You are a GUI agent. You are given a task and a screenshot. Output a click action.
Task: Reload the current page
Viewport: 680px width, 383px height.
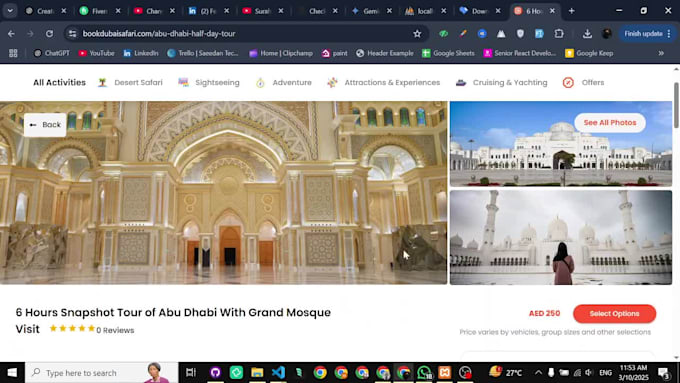pos(49,33)
